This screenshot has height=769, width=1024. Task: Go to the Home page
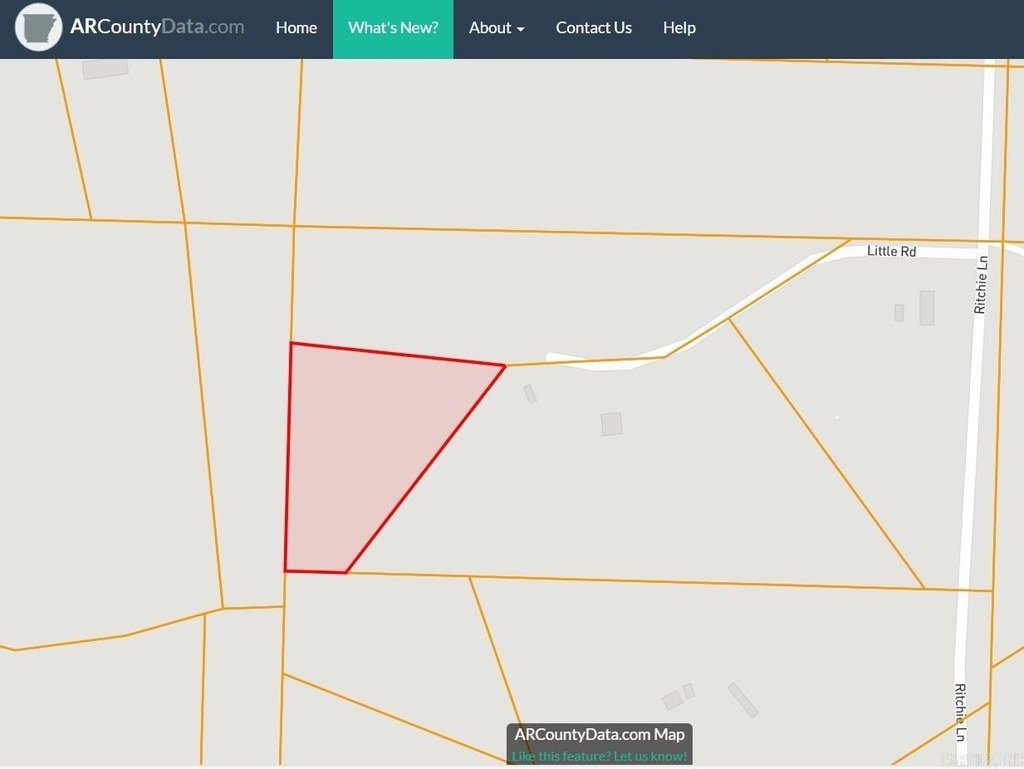point(296,28)
